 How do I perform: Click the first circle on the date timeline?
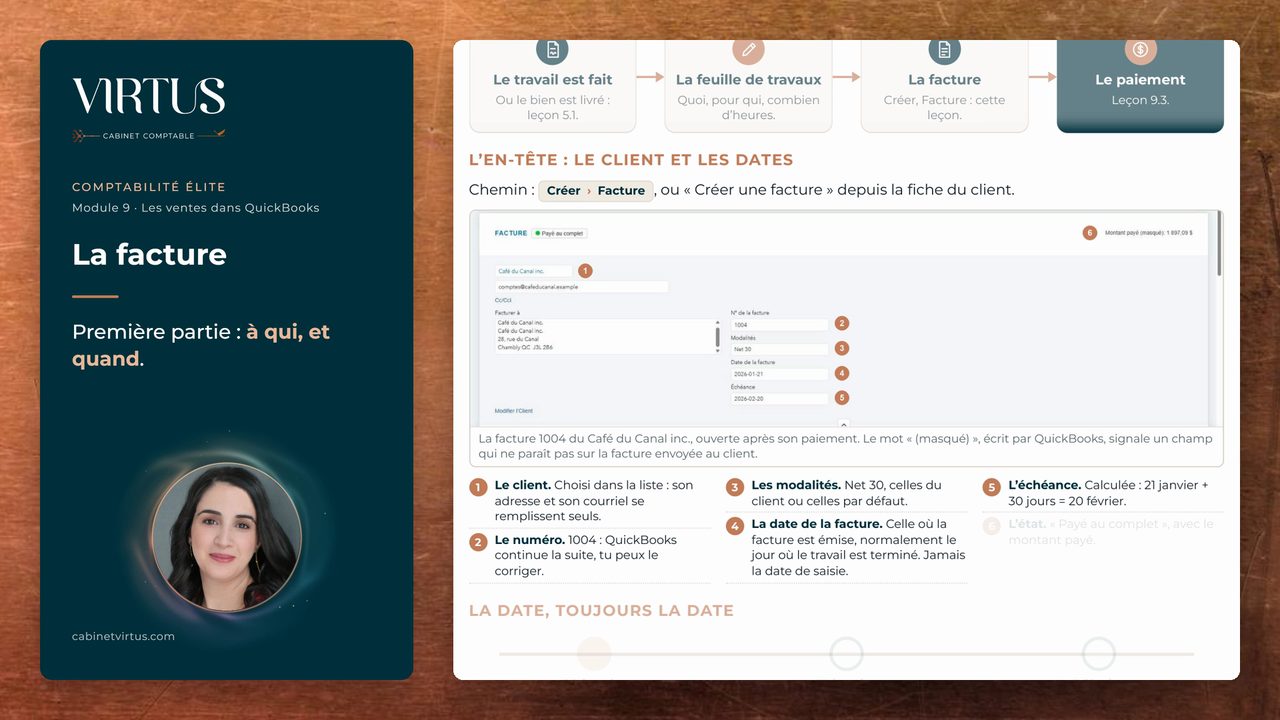pos(594,653)
